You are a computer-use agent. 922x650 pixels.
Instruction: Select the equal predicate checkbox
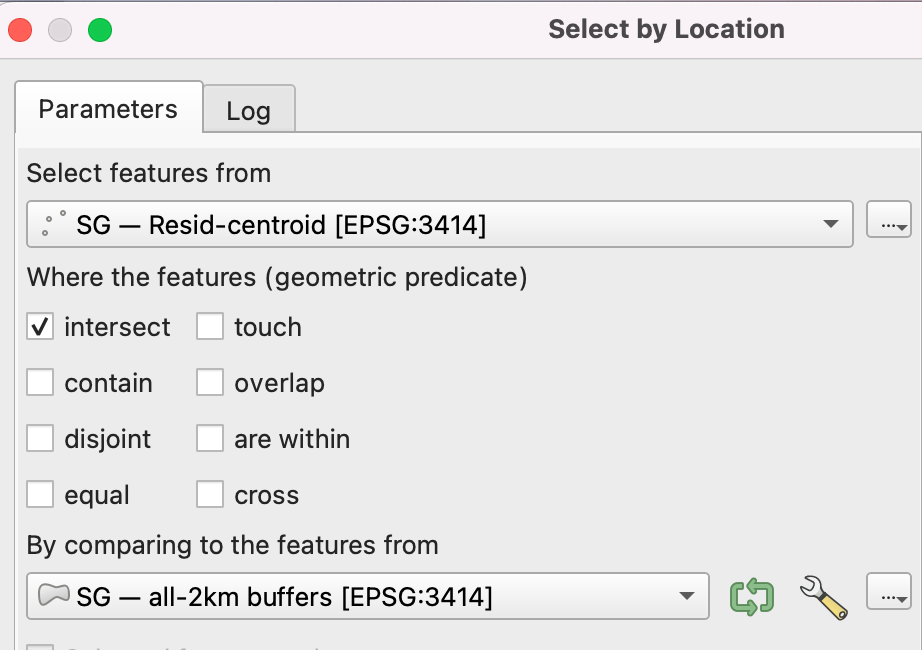(40, 495)
